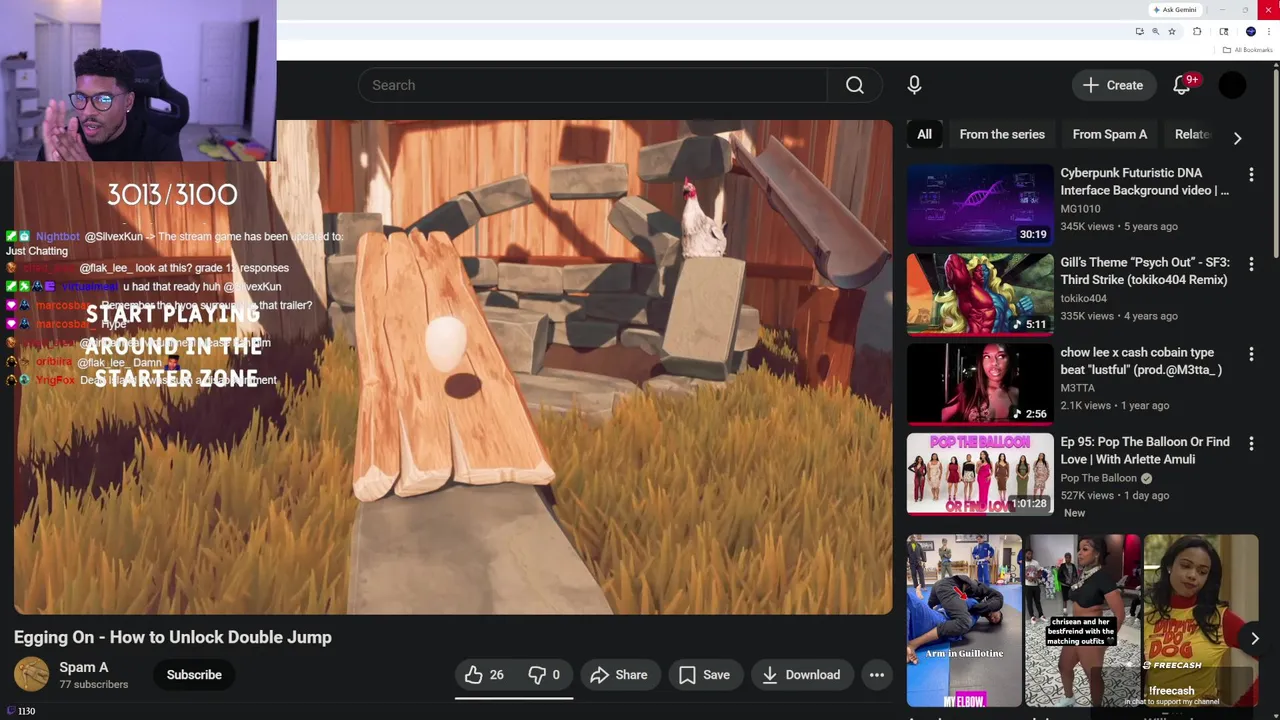Open options for chow lee type beat video
Image resolution: width=1280 pixels, height=720 pixels.
1251,354
